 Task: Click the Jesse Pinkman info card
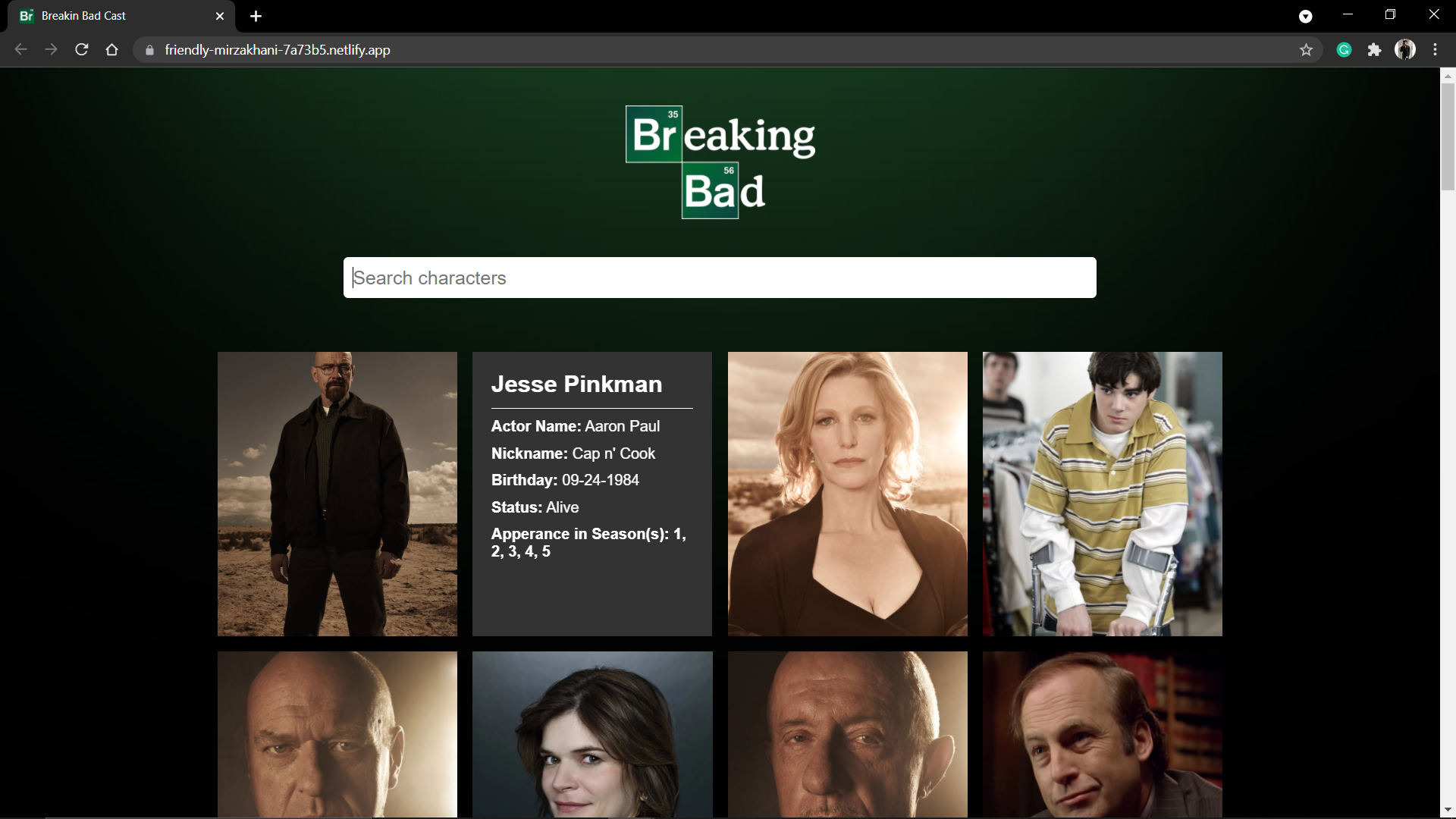click(x=592, y=494)
